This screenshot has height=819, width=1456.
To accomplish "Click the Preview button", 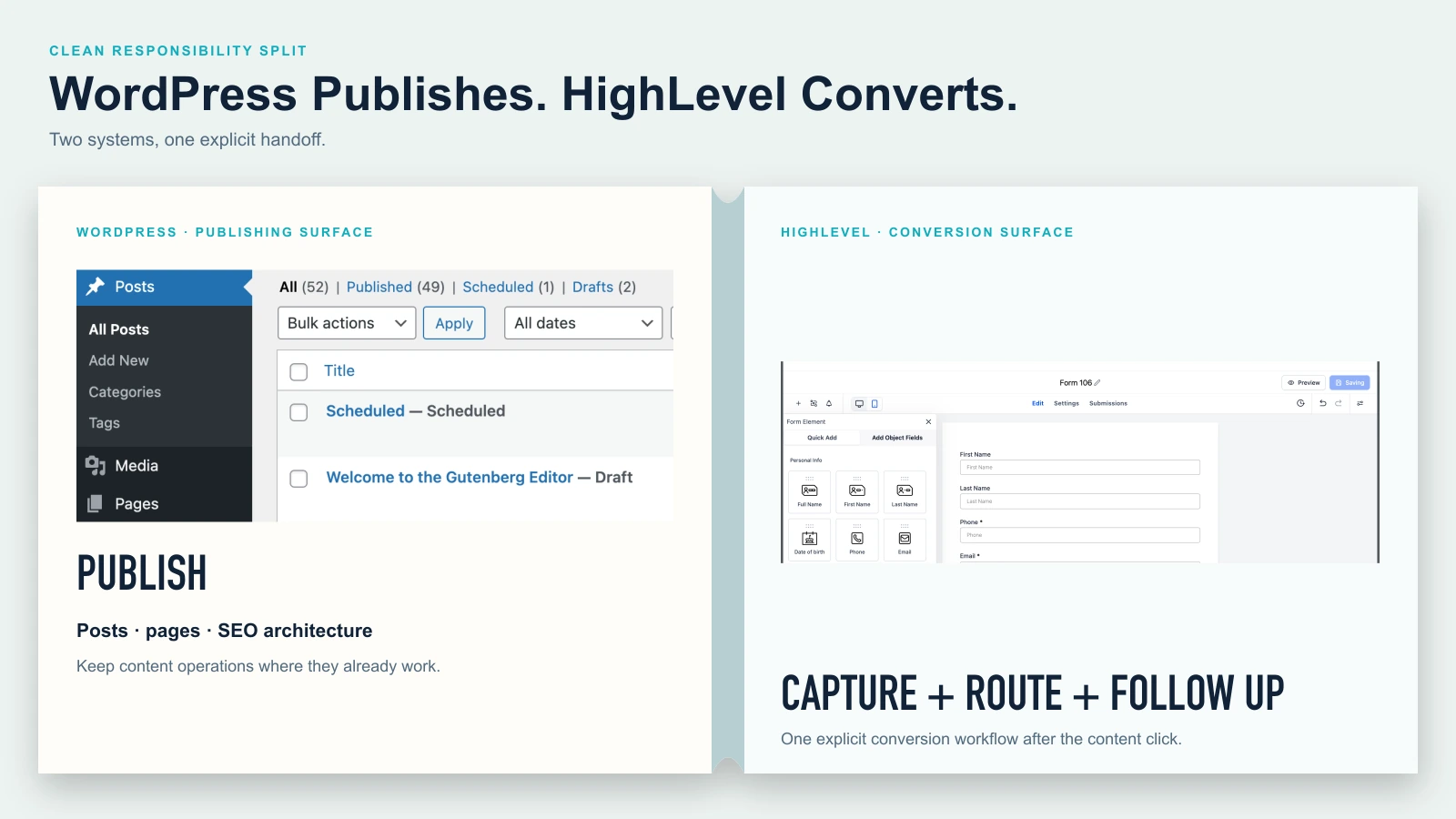I will tap(1304, 383).
